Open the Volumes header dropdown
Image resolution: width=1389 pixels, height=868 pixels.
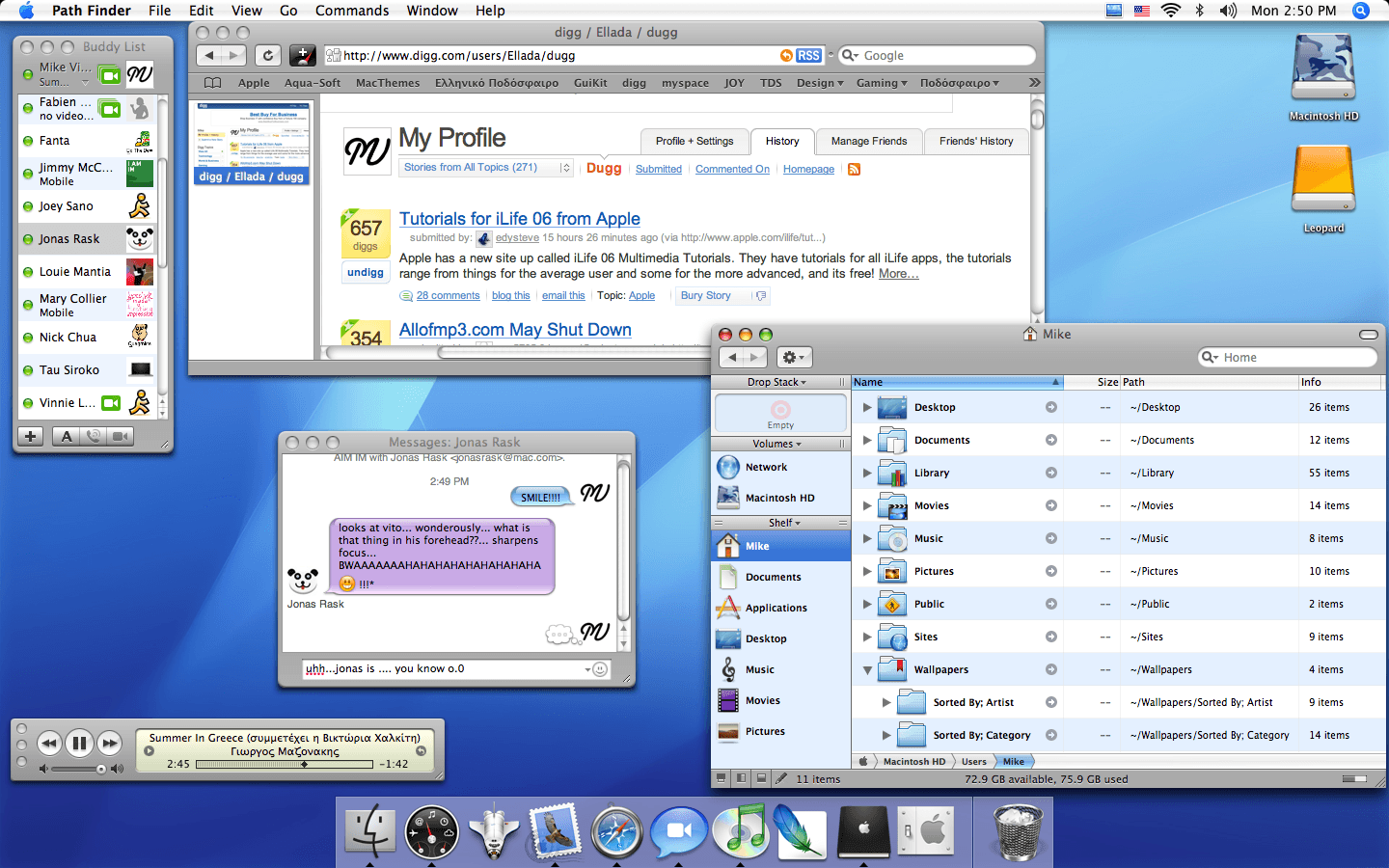pos(776,444)
